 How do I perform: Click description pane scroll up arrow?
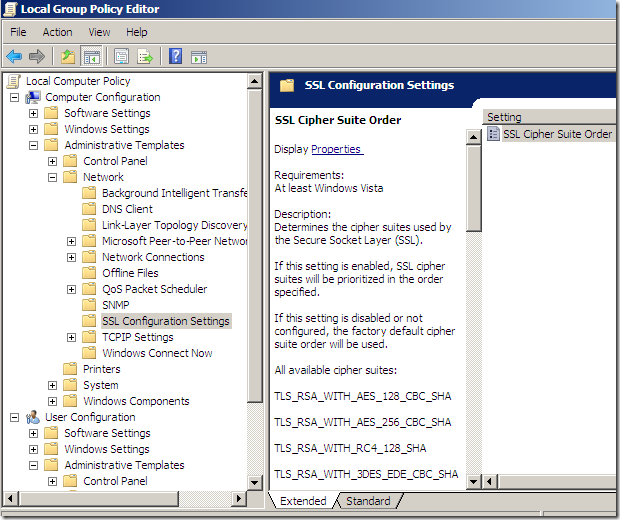pyautogui.click(x=473, y=137)
